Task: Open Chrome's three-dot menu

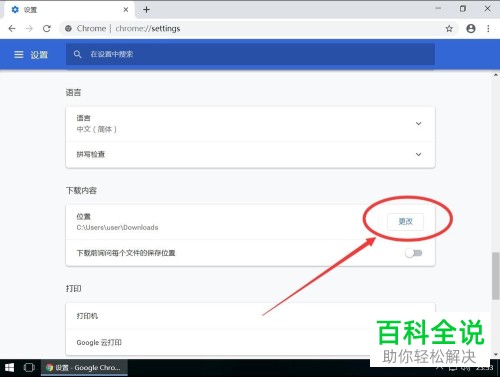Action: [x=488, y=29]
